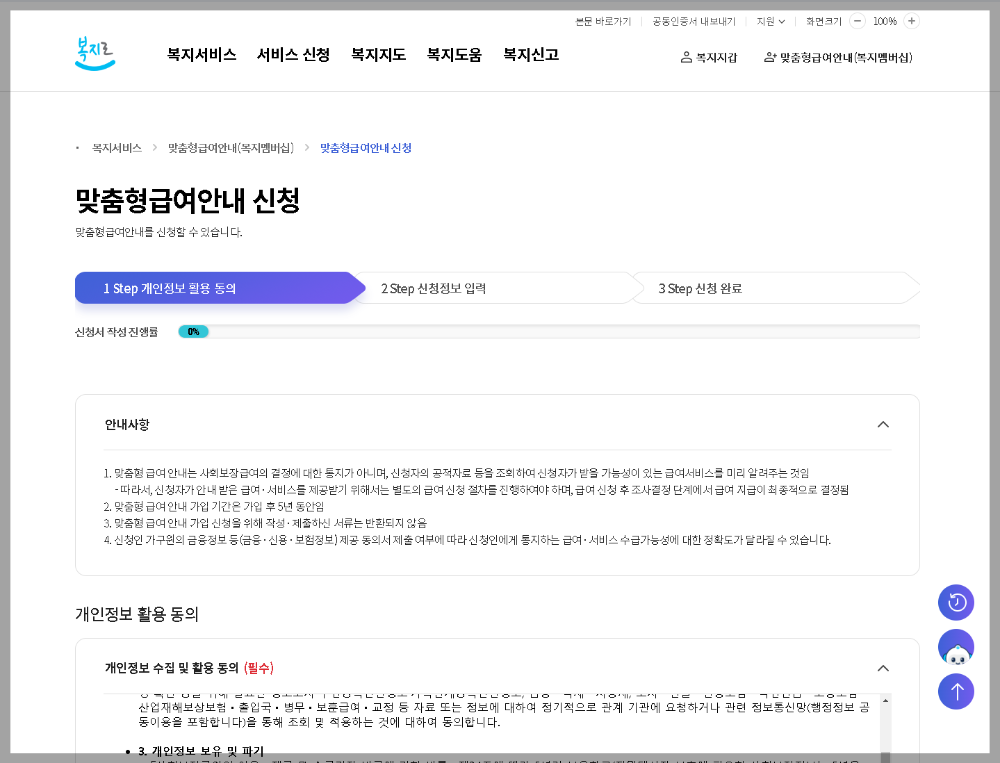
Task: Click the 화면크기 label
Action: pos(823,22)
